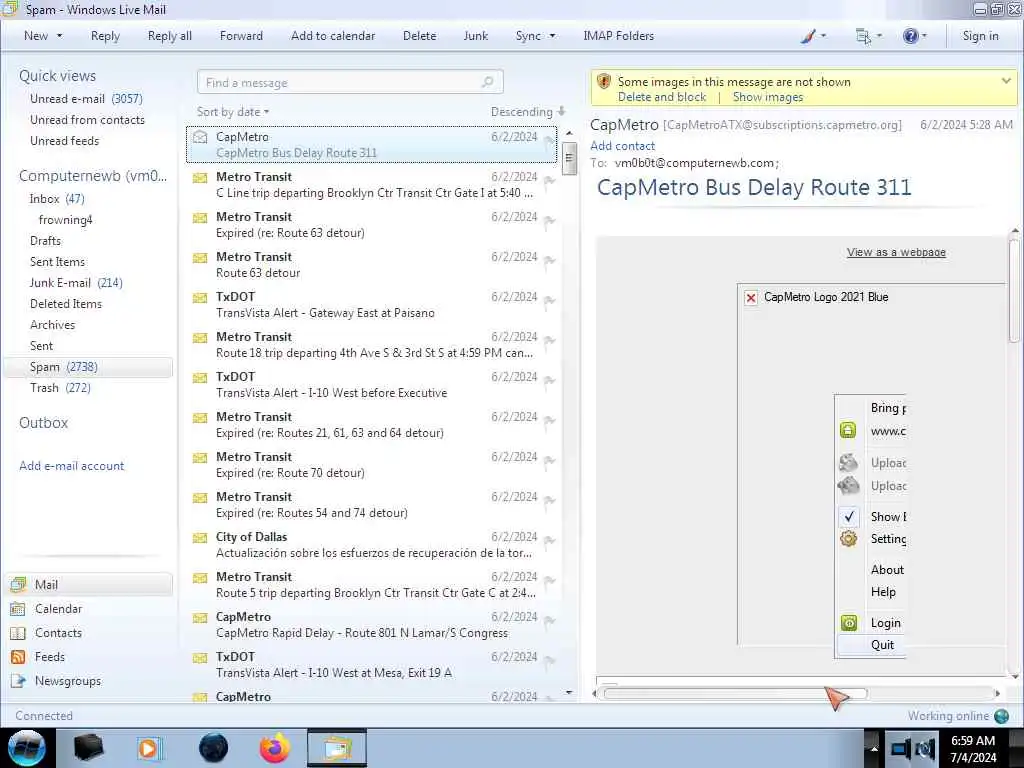
Task: Open the Feeds RSS icon in the sidebar
Action: coord(18,657)
